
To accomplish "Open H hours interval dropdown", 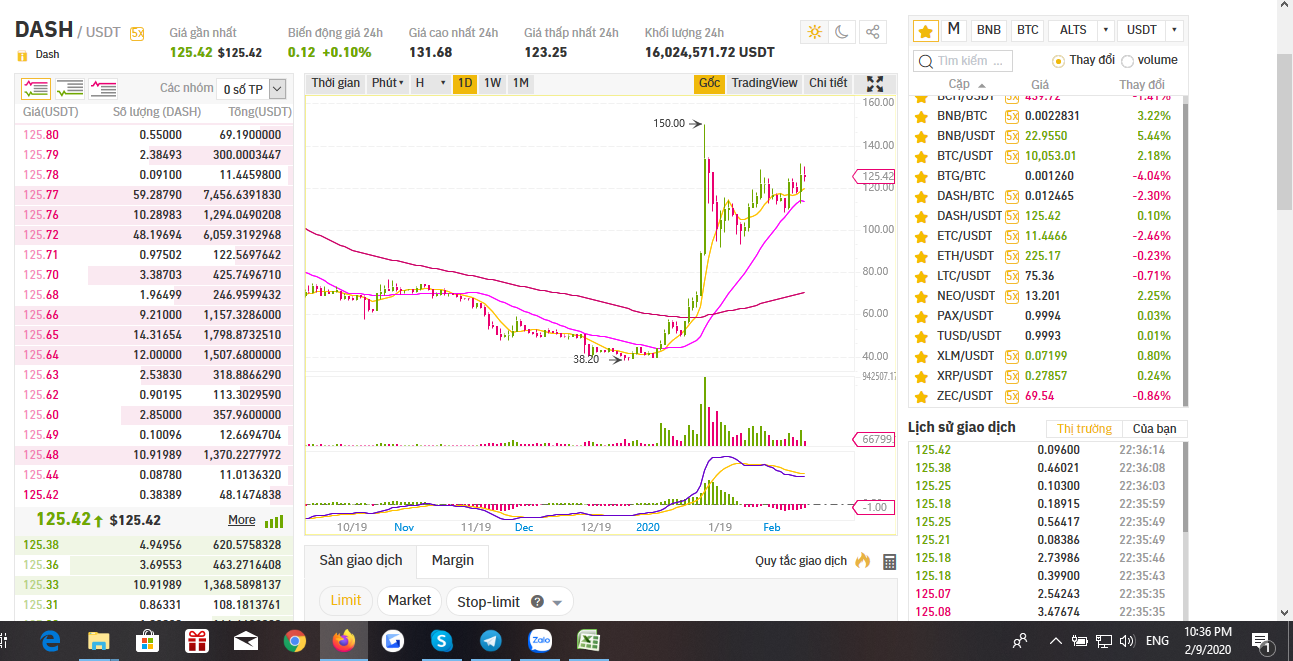I will point(430,83).
